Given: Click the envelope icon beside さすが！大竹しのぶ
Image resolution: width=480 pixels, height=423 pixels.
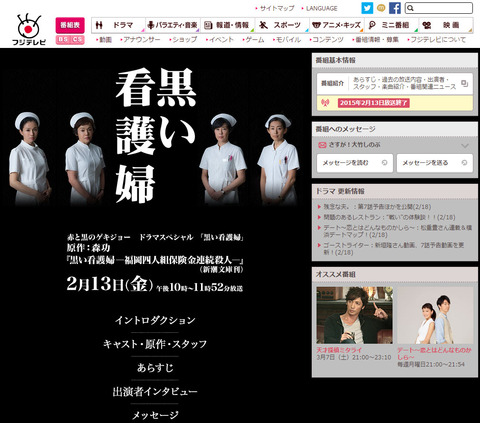Looking at the screenshot, I should point(322,145).
